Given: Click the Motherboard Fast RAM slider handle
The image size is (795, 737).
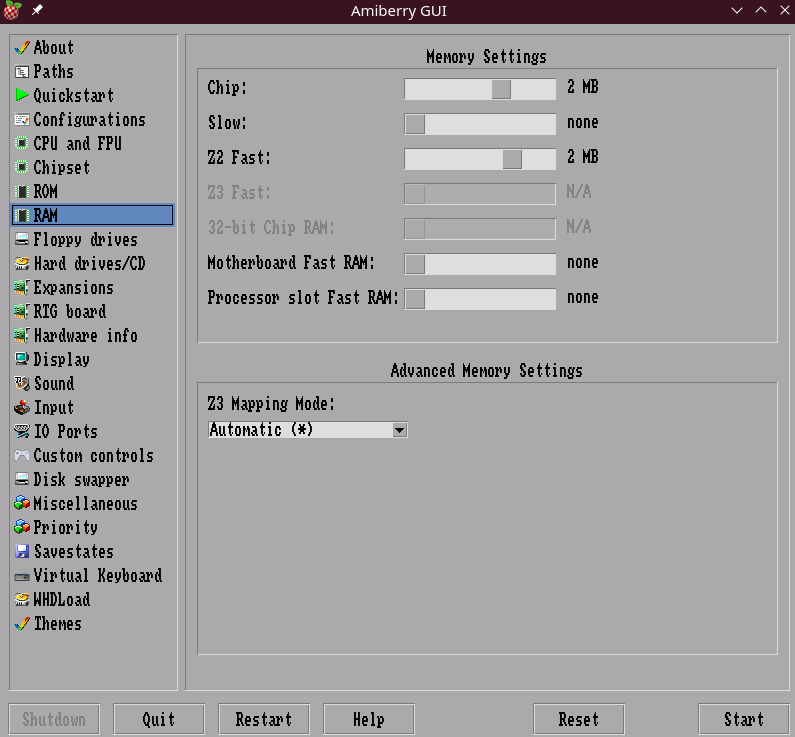Looking at the screenshot, I should (415, 264).
